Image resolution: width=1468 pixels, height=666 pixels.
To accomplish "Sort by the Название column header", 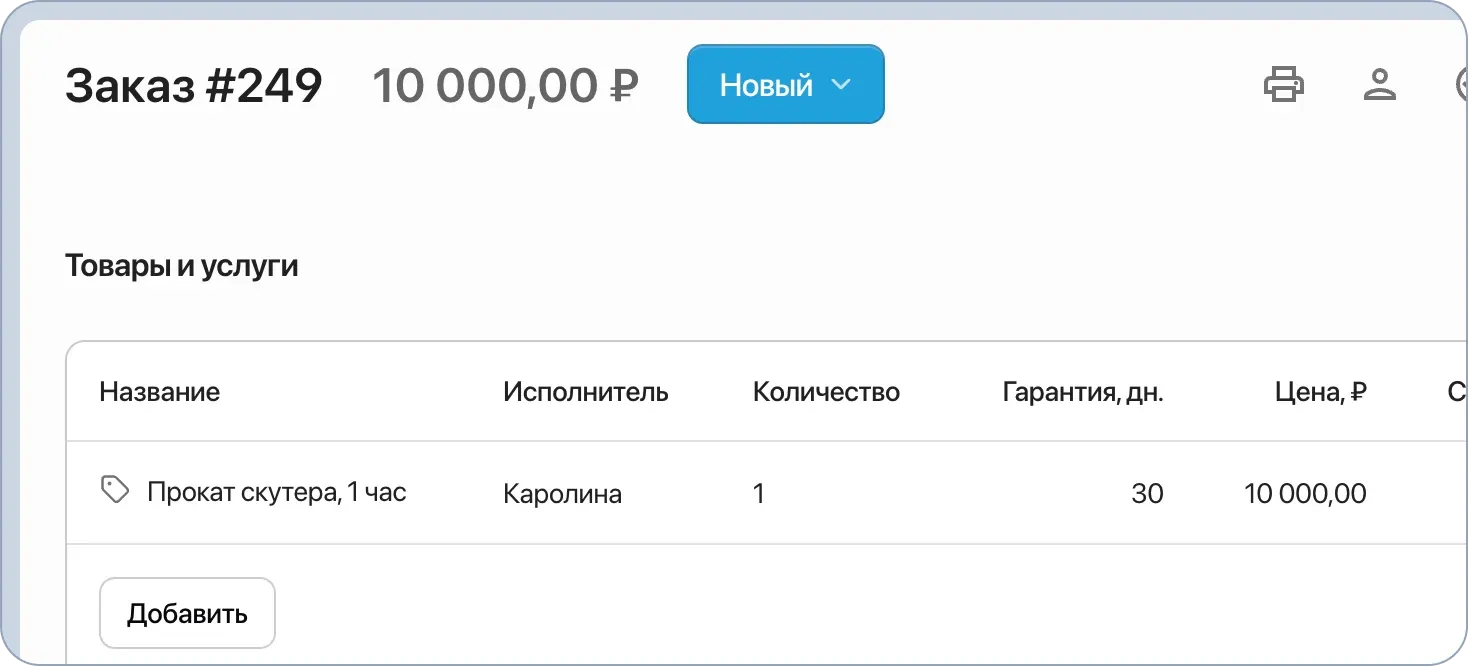I will 159,392.
